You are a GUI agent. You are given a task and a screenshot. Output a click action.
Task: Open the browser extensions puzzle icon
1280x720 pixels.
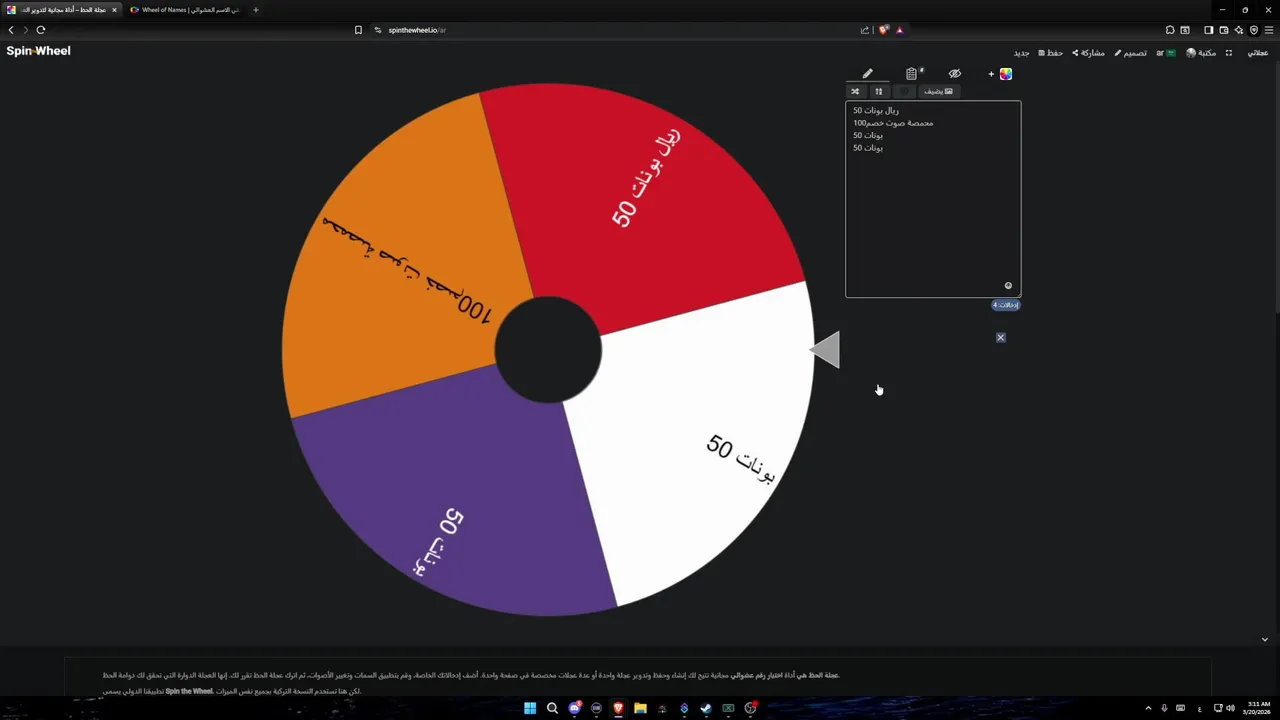click(1170, 30)
